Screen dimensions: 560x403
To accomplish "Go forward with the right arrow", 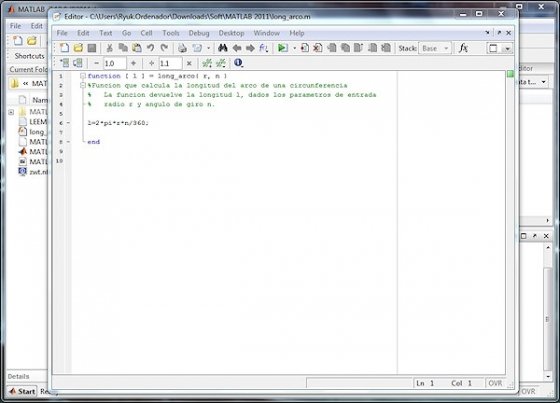I will (250, 48).
